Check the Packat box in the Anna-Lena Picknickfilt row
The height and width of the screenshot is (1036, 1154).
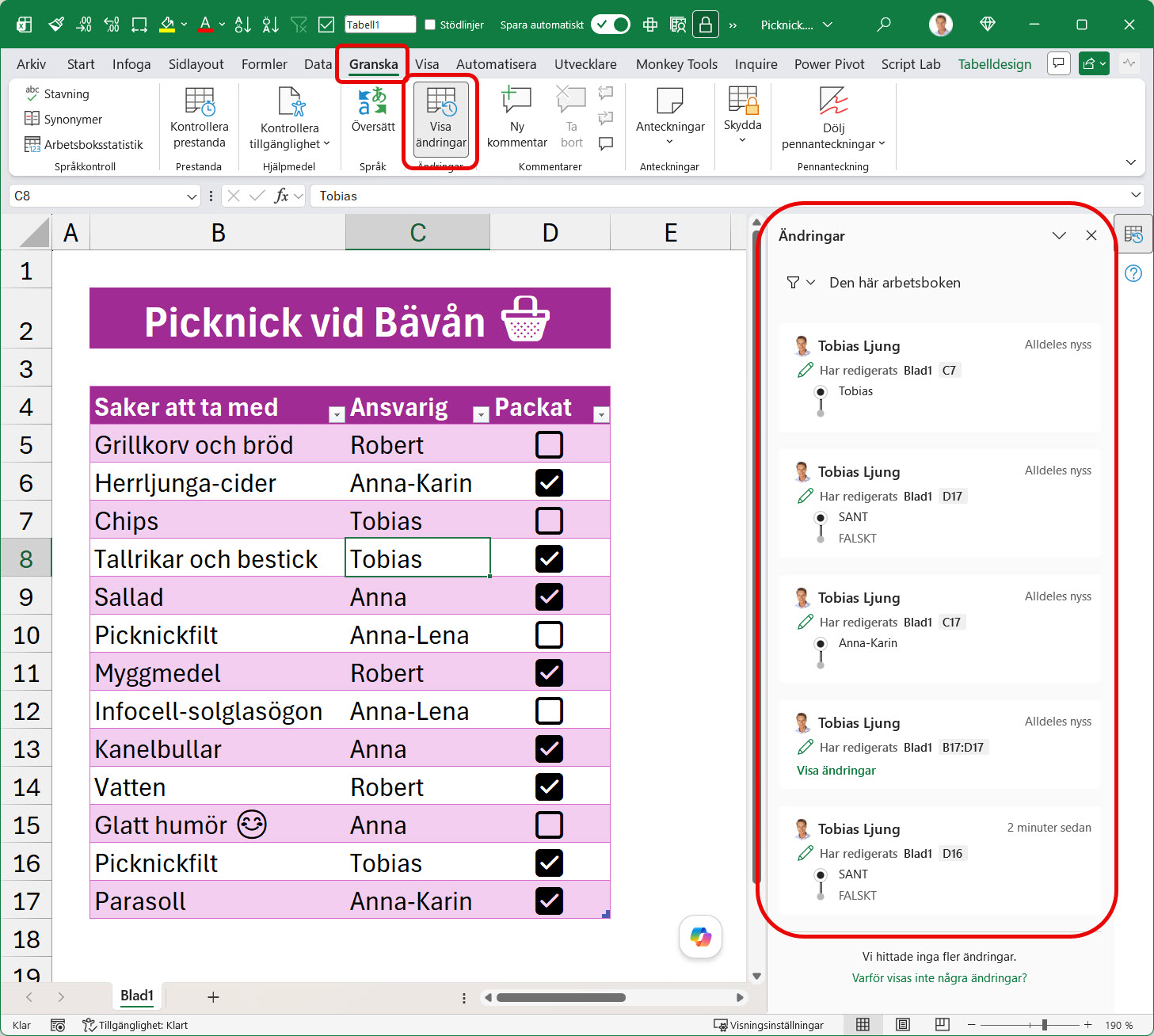coord(550,634)
